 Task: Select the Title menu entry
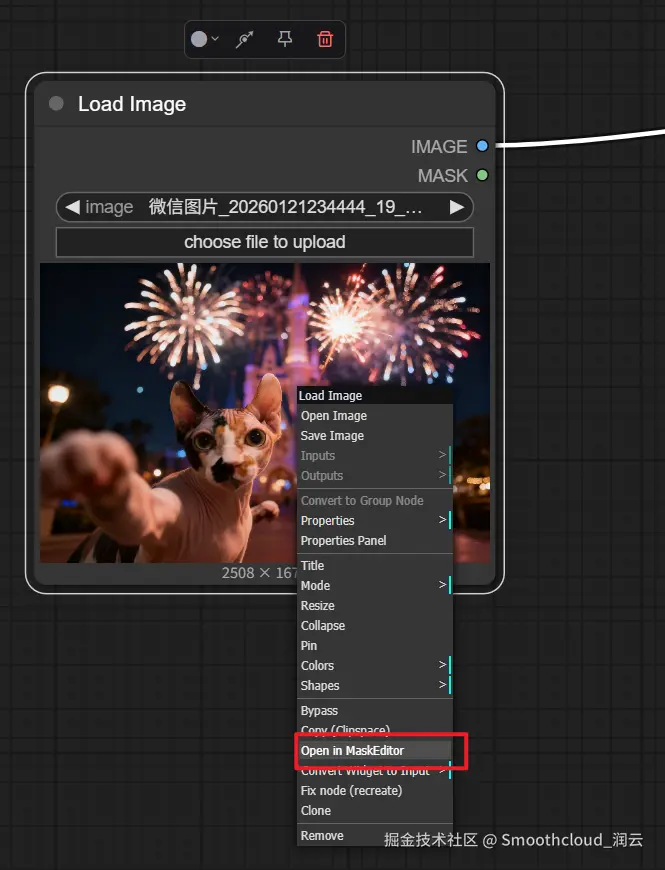tap(375, 565)
